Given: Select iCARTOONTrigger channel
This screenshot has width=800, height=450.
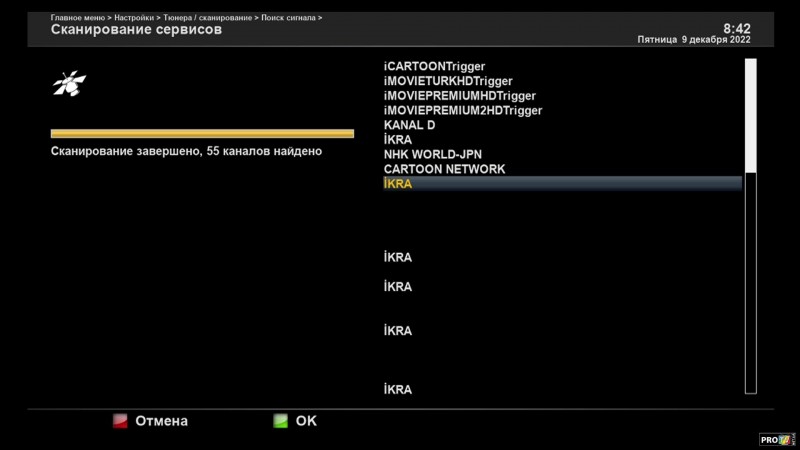Looking at the screenshot, I should (434, 66).
